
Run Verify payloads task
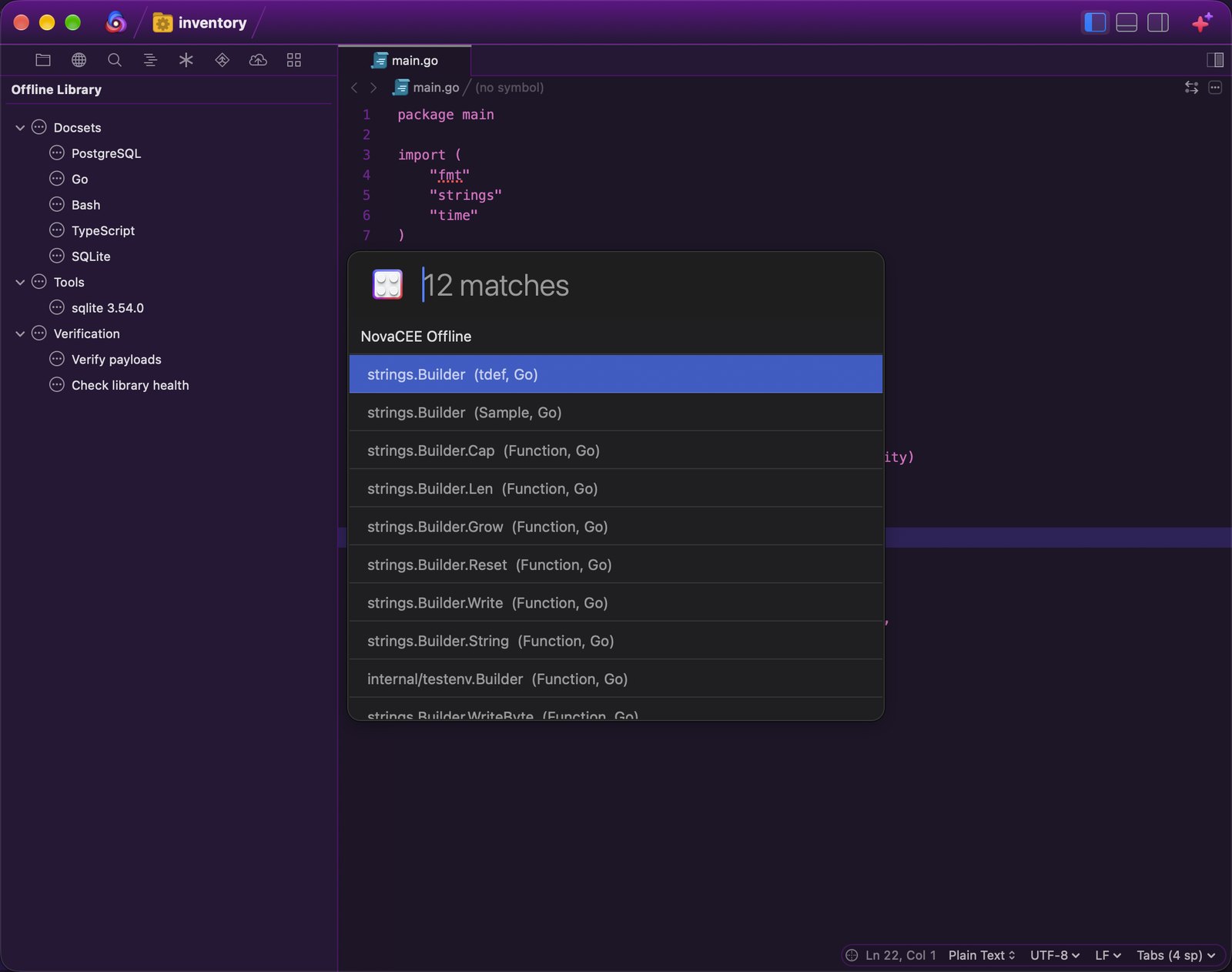(116, 360)
